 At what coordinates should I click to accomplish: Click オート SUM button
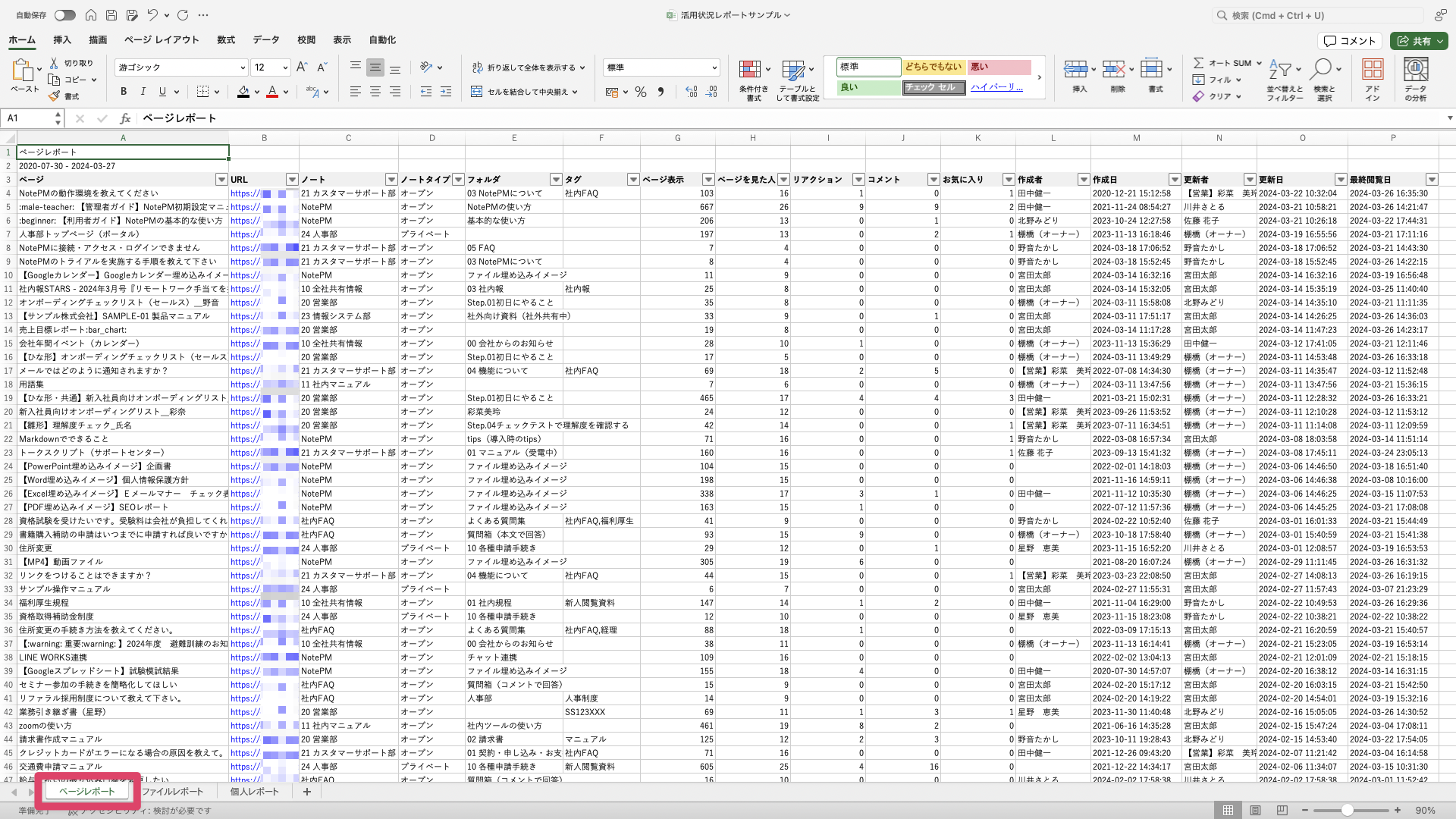[1222, 63]
